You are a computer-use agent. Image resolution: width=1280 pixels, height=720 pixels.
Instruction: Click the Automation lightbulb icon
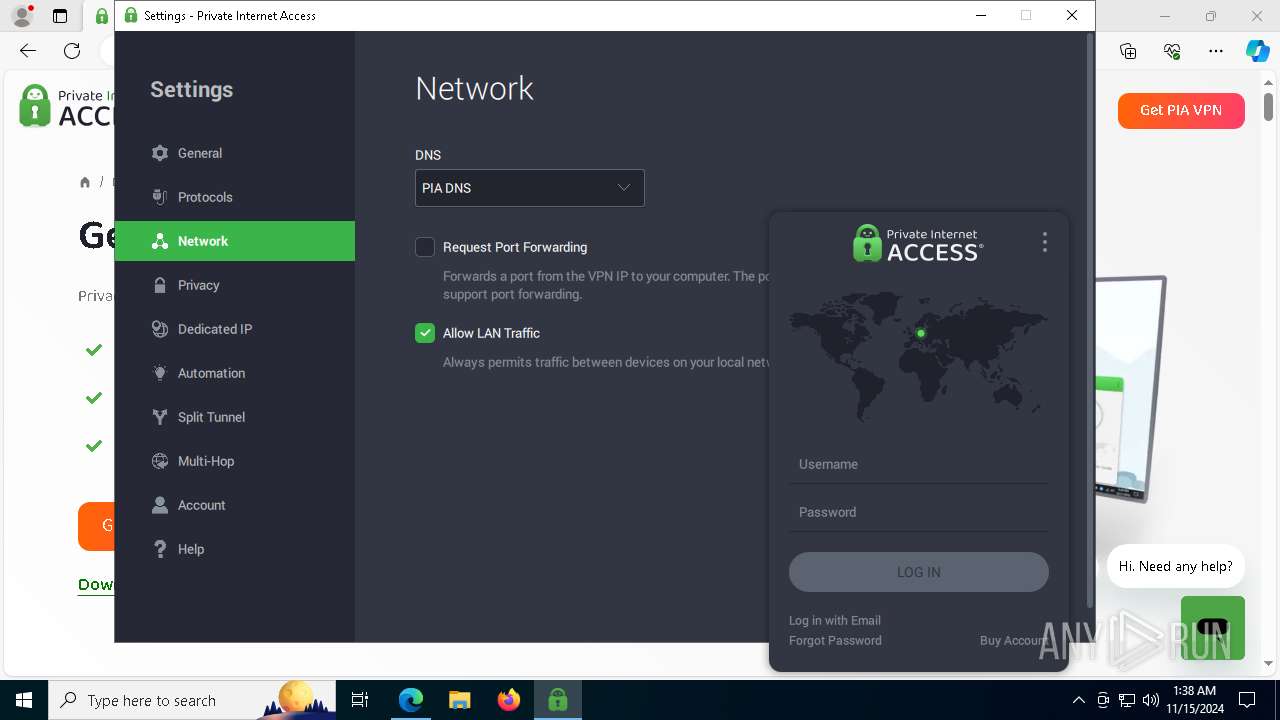pyautogui.click(x=159, y=373)
